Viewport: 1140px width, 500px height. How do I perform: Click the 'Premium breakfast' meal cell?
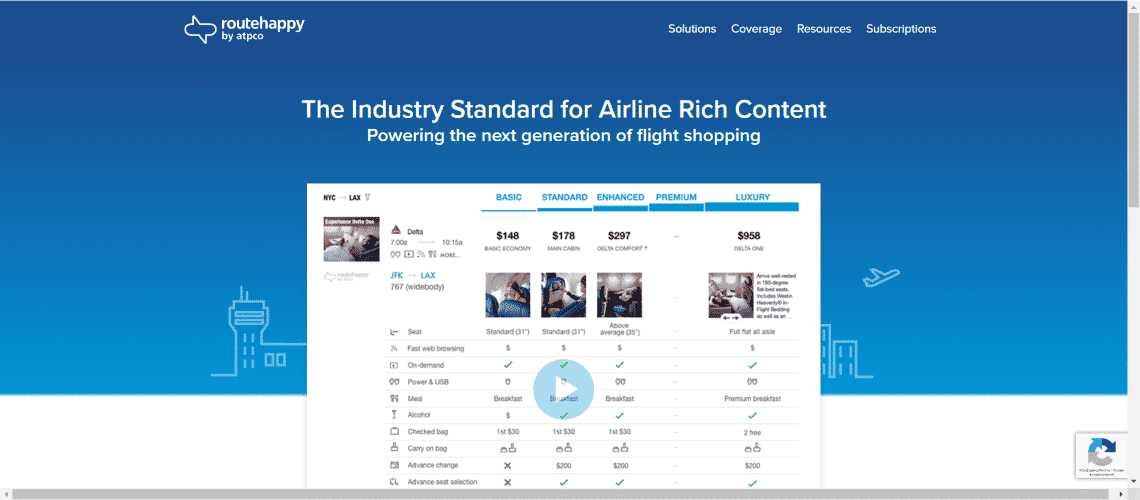[x=752, y=399]
